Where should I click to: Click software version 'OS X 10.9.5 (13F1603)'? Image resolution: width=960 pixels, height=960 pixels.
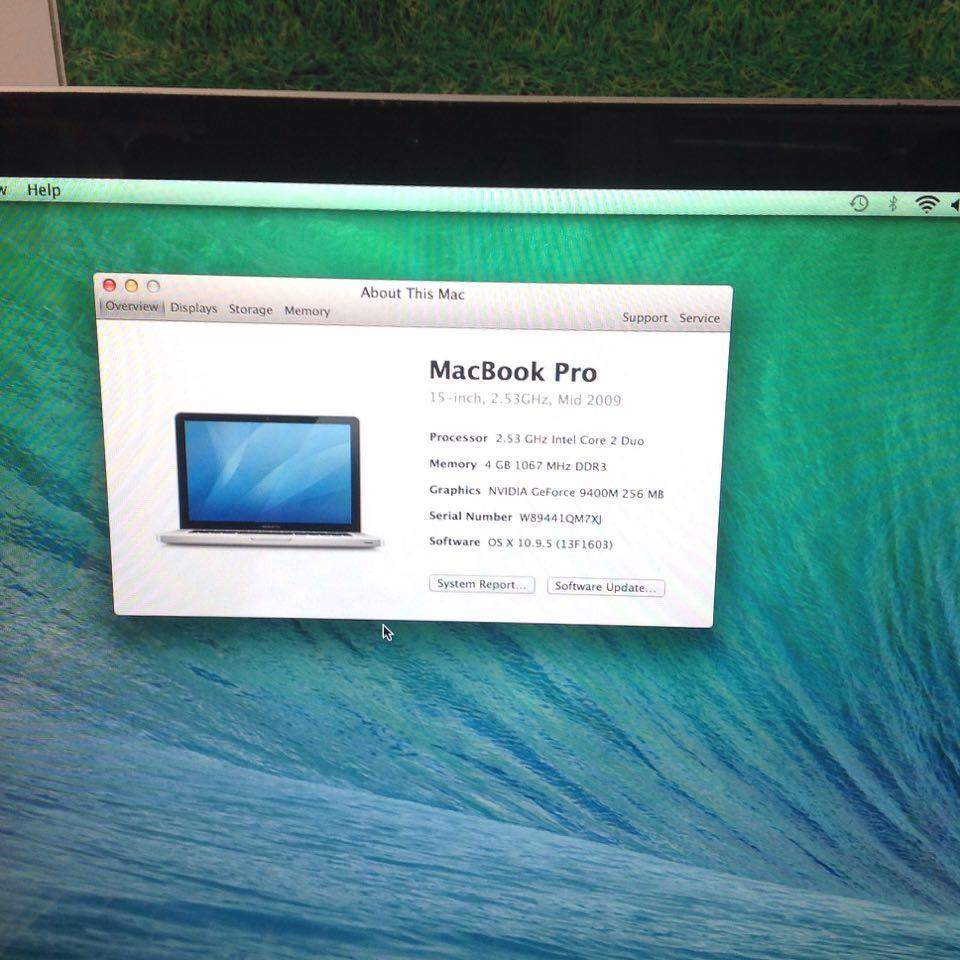tap(550, 544)
